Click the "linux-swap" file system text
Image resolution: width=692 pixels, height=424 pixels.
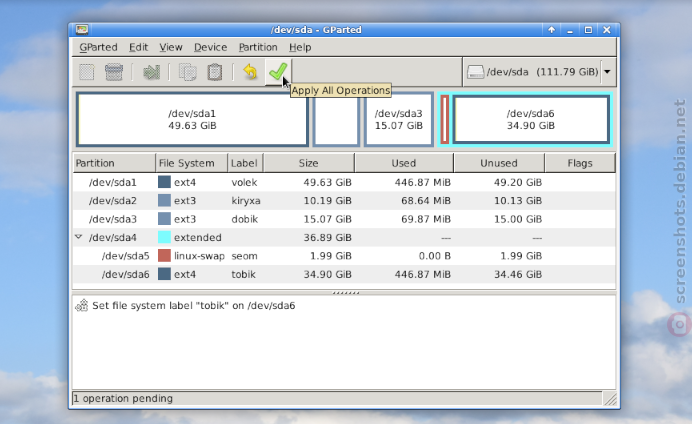coord(199,256)
